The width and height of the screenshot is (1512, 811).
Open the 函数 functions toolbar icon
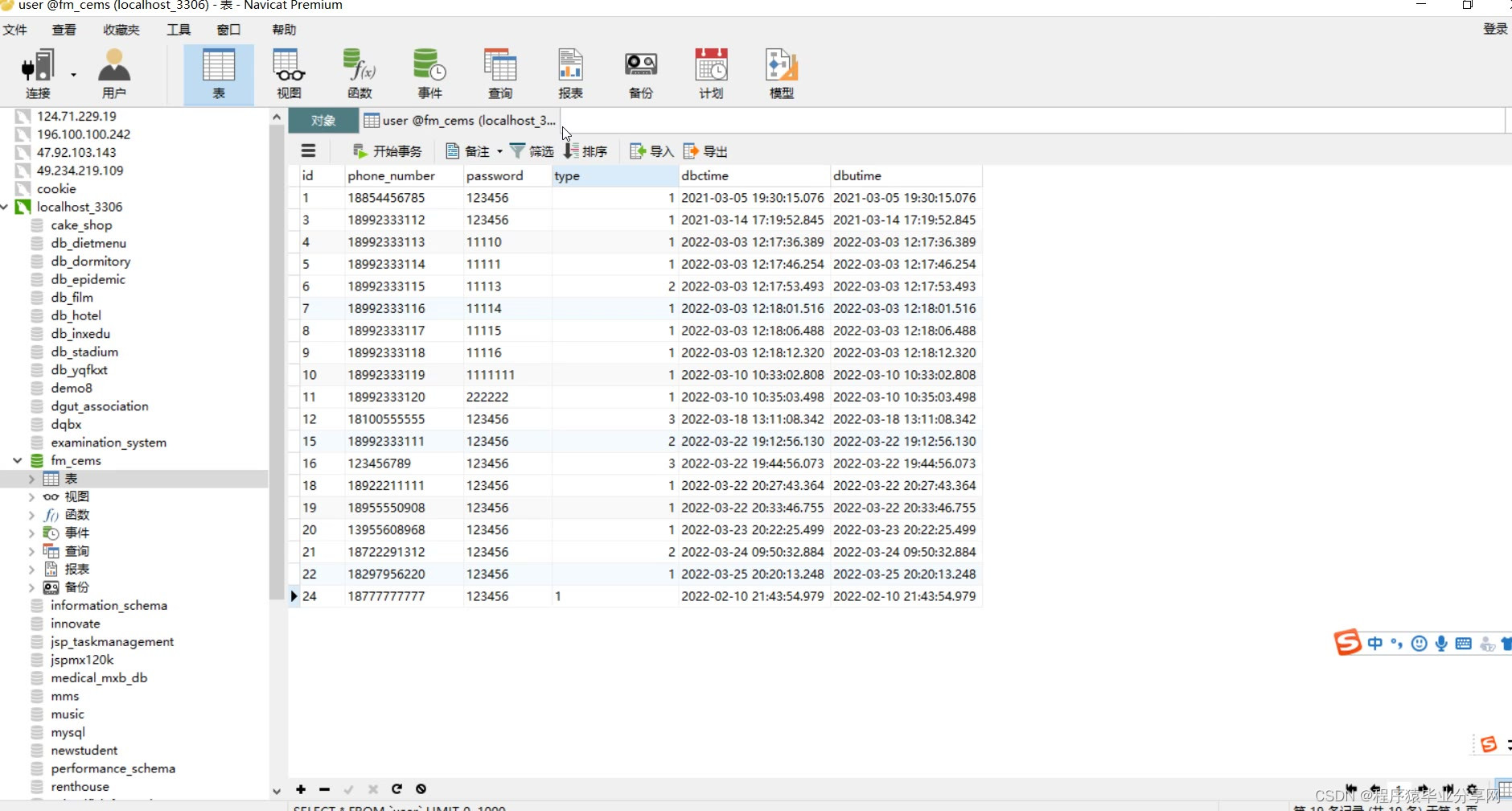pyautogui.click(x=360, y=74)
